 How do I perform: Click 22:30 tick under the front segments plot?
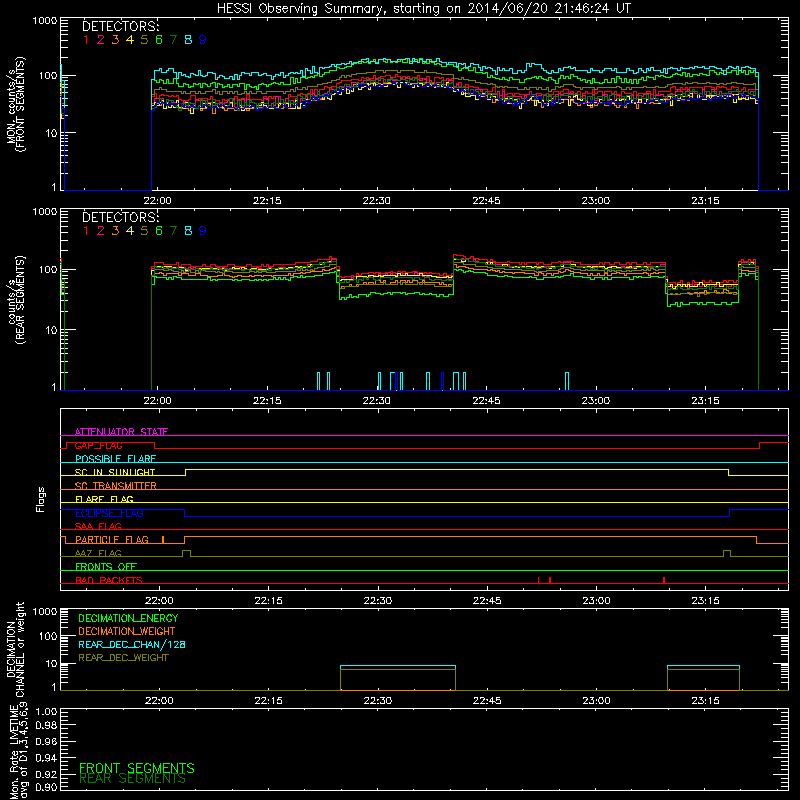[377, 201]
